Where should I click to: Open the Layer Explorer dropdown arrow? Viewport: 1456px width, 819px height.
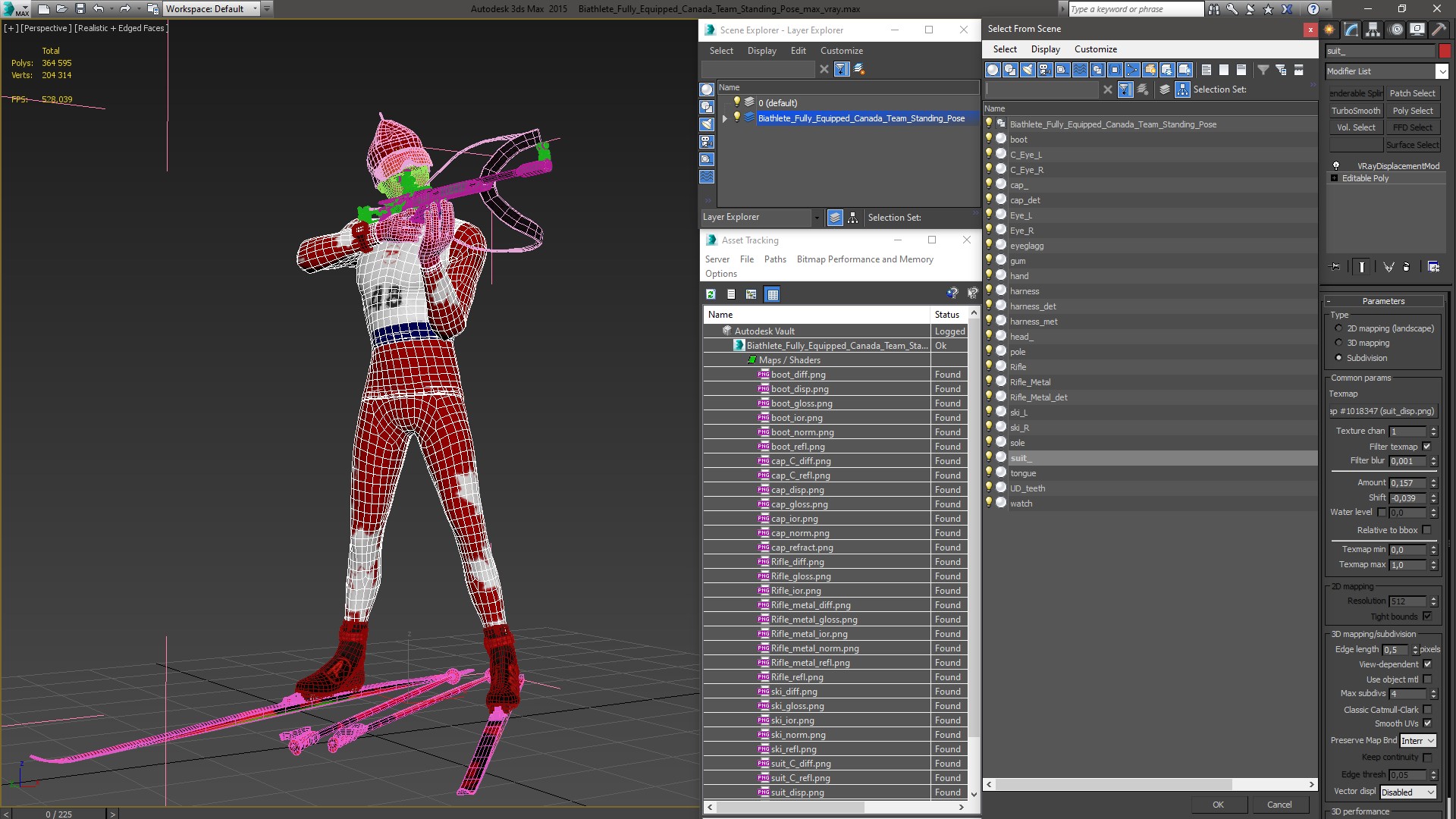click(816, 218)
